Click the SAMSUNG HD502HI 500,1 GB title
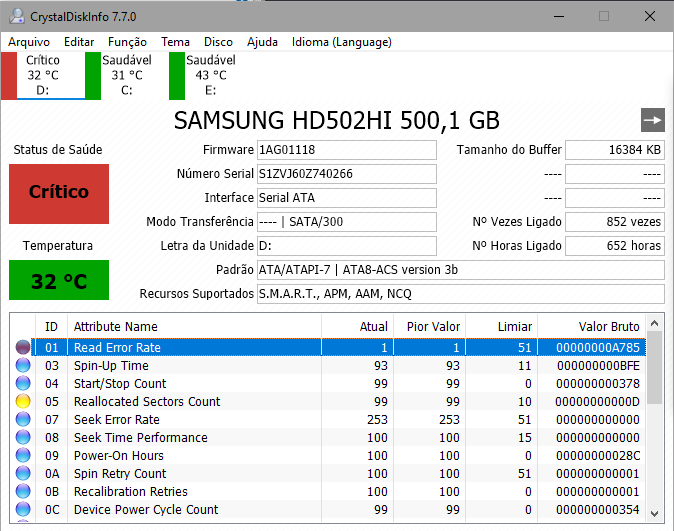The width and height of the screenshot is (674, 531). click(x=337, y=120)
